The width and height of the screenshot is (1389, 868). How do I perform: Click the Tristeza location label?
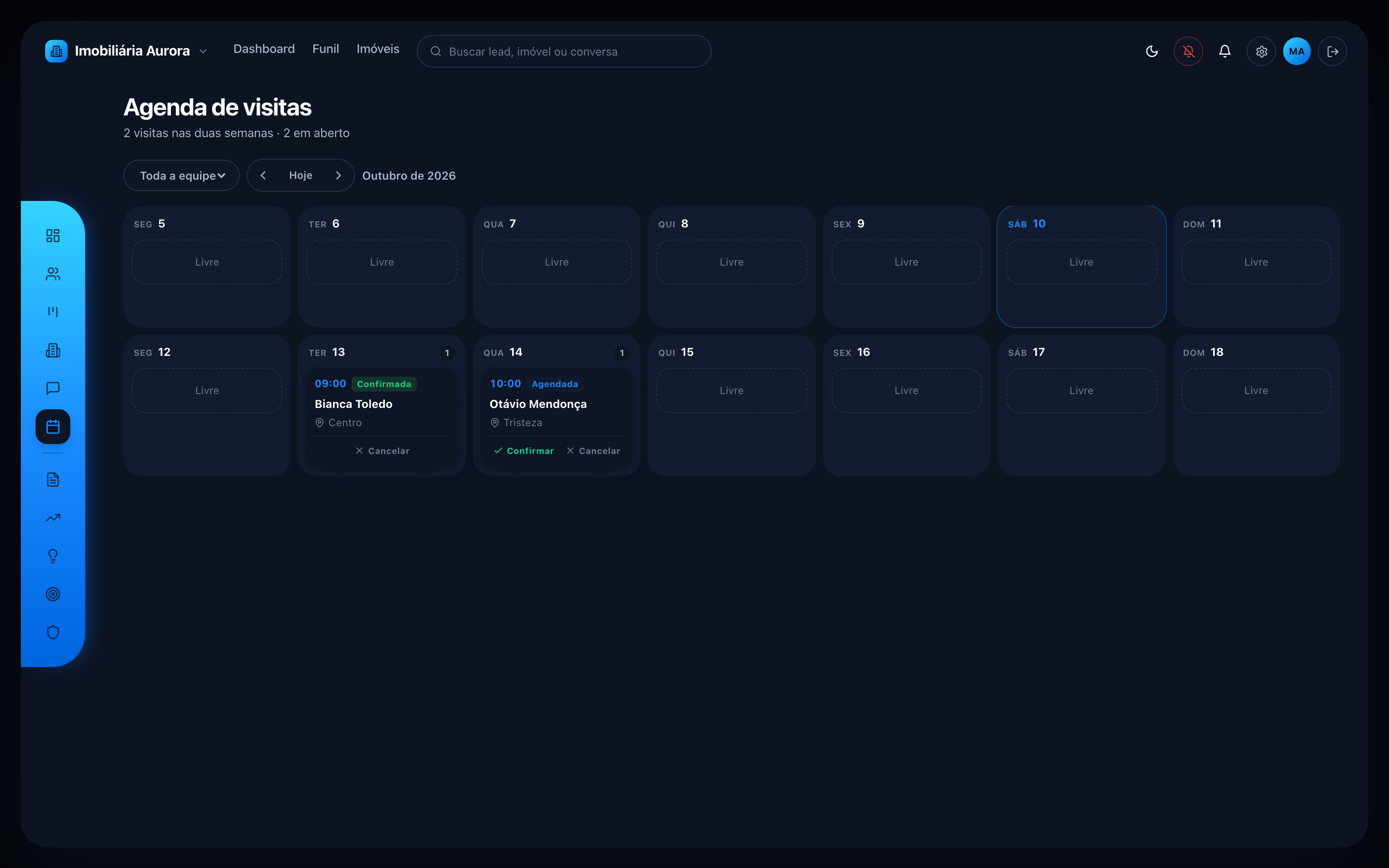click(522, 423)
